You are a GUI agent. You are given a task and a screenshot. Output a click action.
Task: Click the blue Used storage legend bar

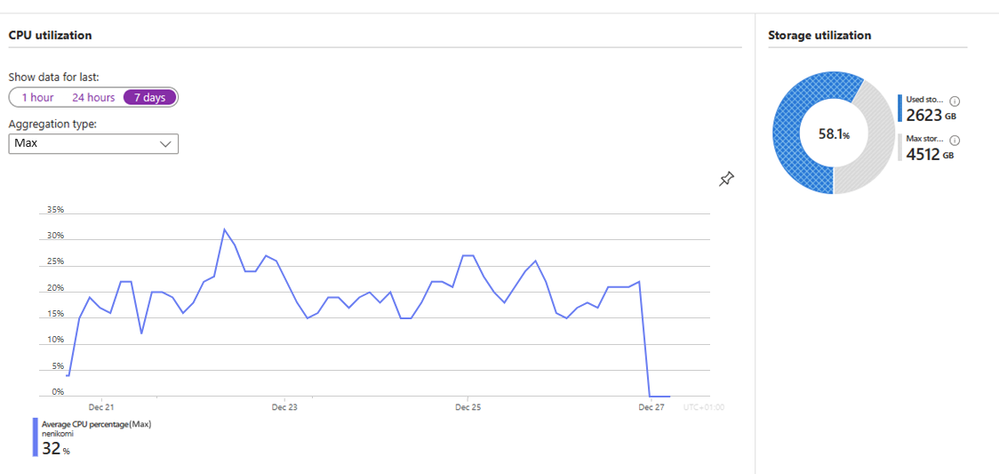click(900, 108)
